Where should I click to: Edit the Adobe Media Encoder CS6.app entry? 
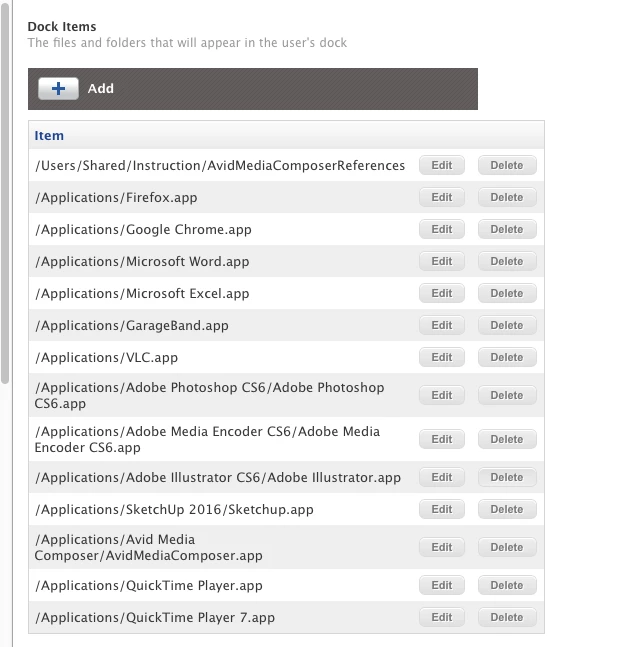click(x=442, y=439)
